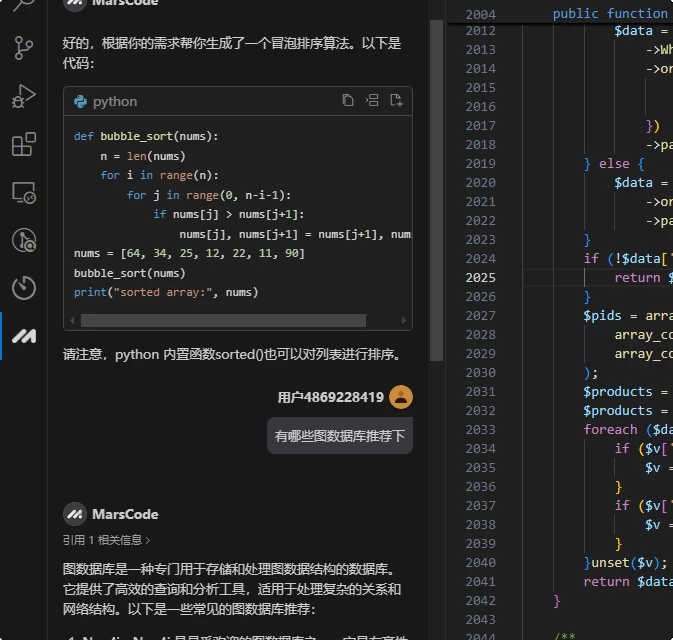
Task: Copy the python code block
Action: (348, 100)
